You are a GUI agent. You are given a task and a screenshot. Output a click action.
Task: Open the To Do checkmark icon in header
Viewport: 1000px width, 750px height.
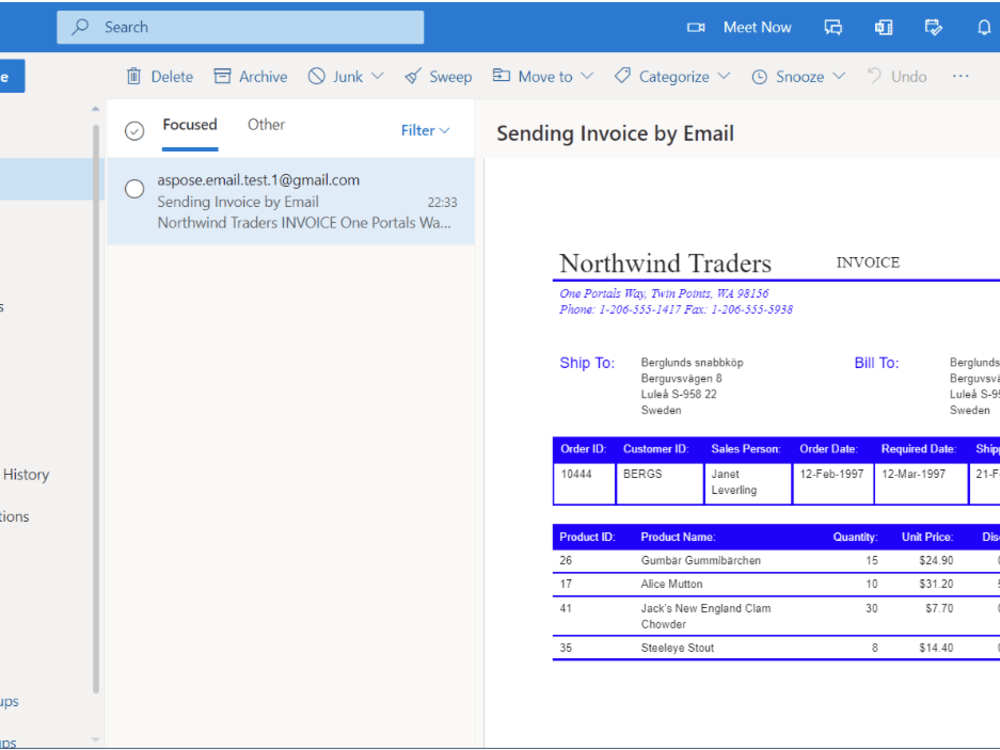(x=933, y=27)
